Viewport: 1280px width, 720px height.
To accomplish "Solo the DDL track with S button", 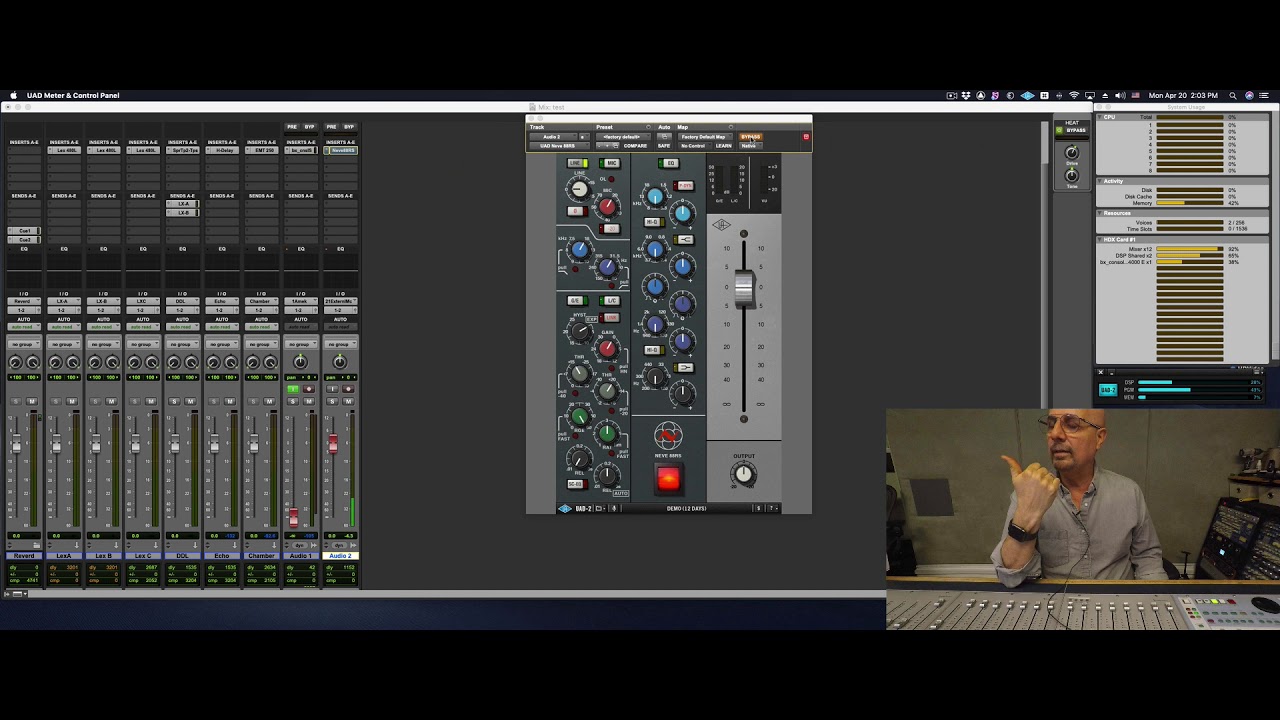I will click(x=174, y=401).
